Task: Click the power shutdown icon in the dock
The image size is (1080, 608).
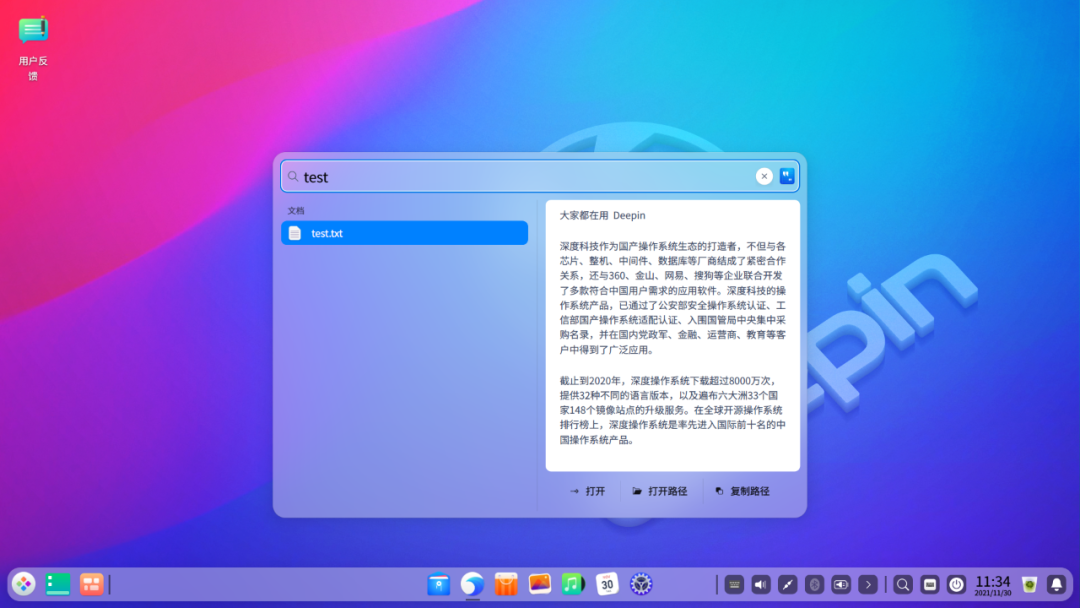Action: 957,585
